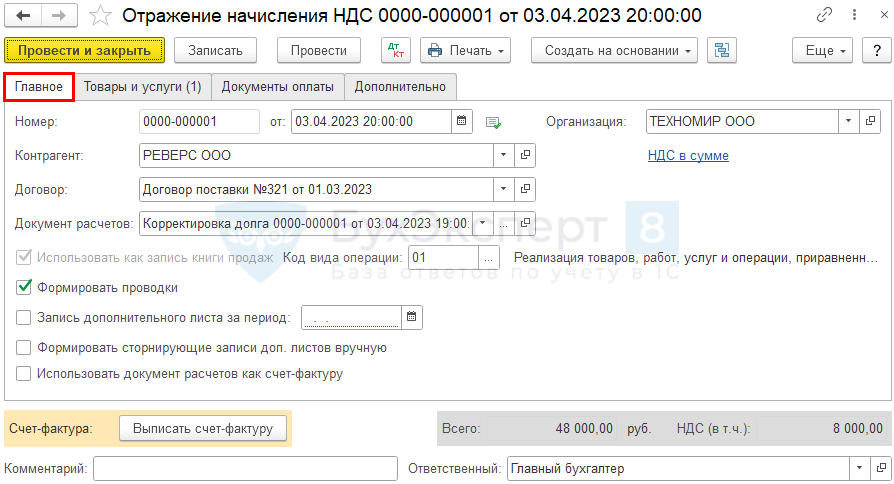This screenshot has height=484, width=894.
Task: Follow the НДС в сумме link
Action: (x=688, y=155)
